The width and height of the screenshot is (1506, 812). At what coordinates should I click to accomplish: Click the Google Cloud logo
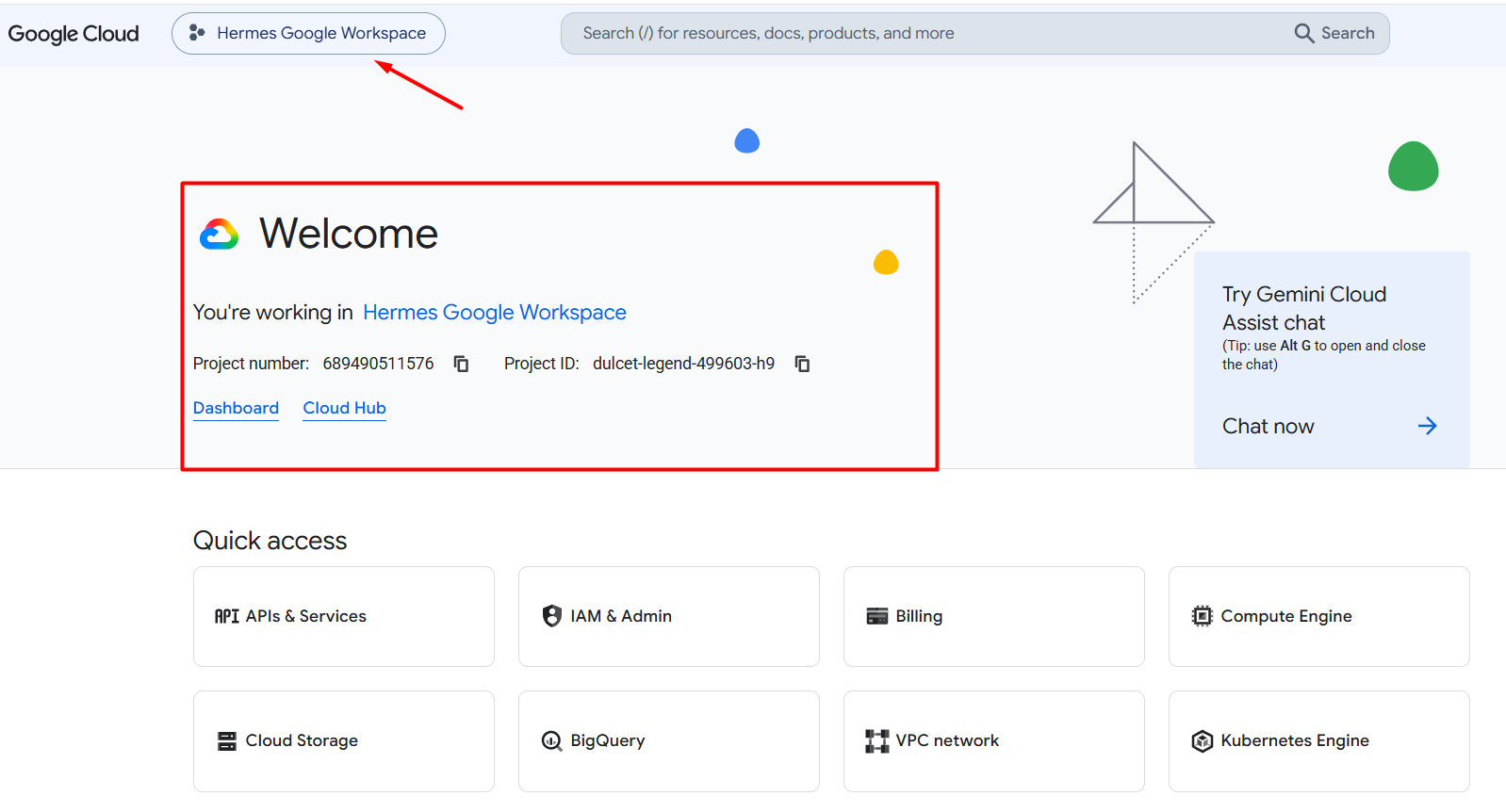click(74, 34)
